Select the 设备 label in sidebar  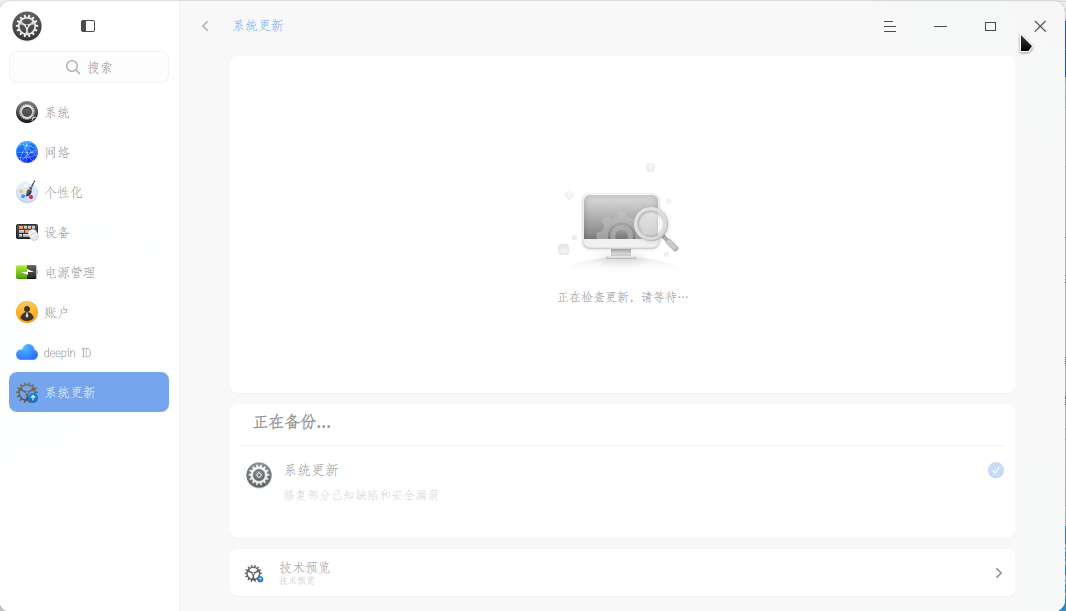tap(57, 233)
